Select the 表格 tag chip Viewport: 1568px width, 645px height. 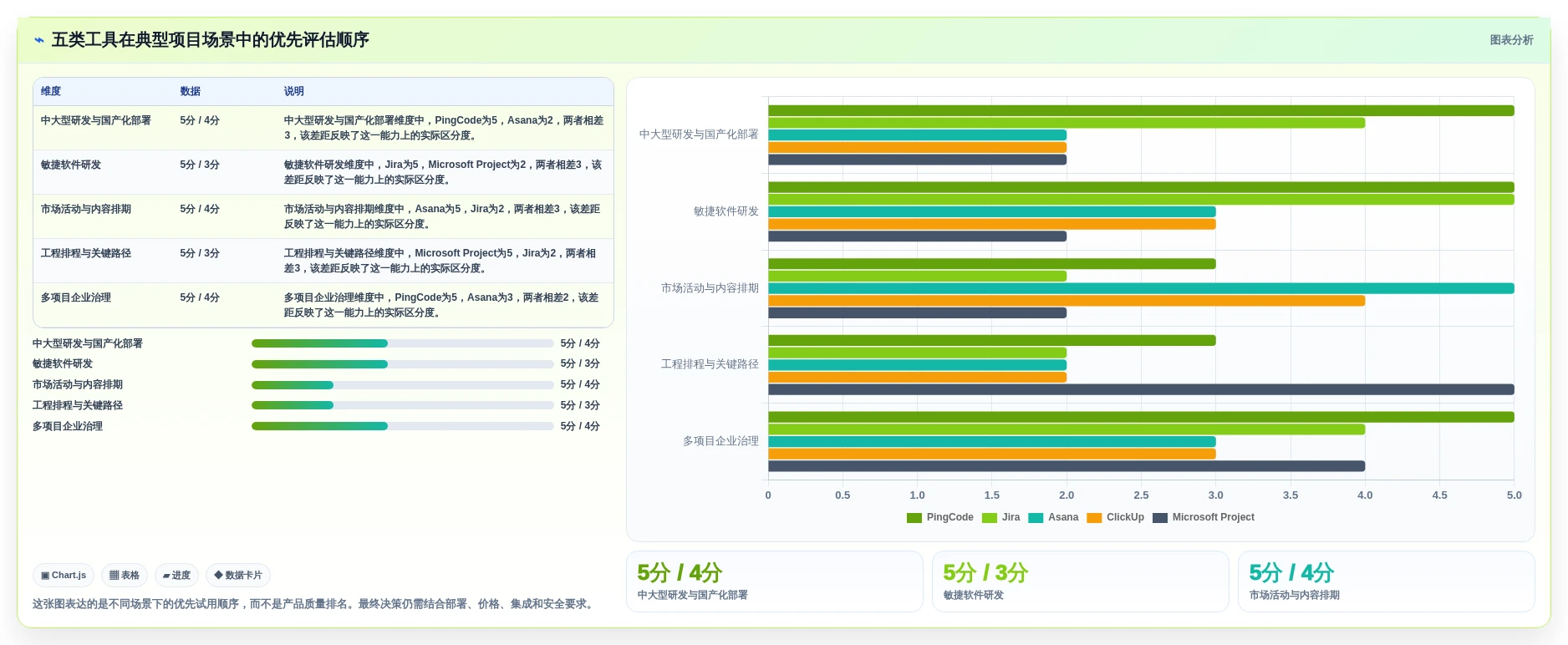(125, 576)
